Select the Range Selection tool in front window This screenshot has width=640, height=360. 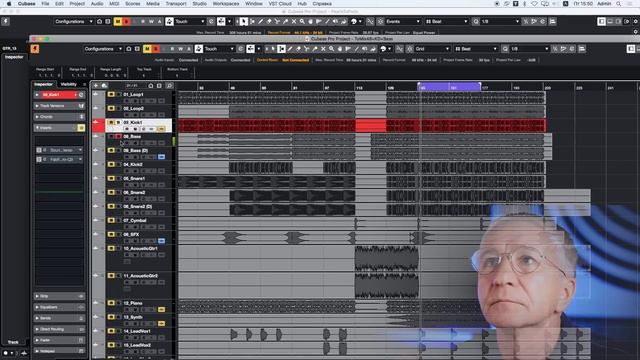pos(282,49)
